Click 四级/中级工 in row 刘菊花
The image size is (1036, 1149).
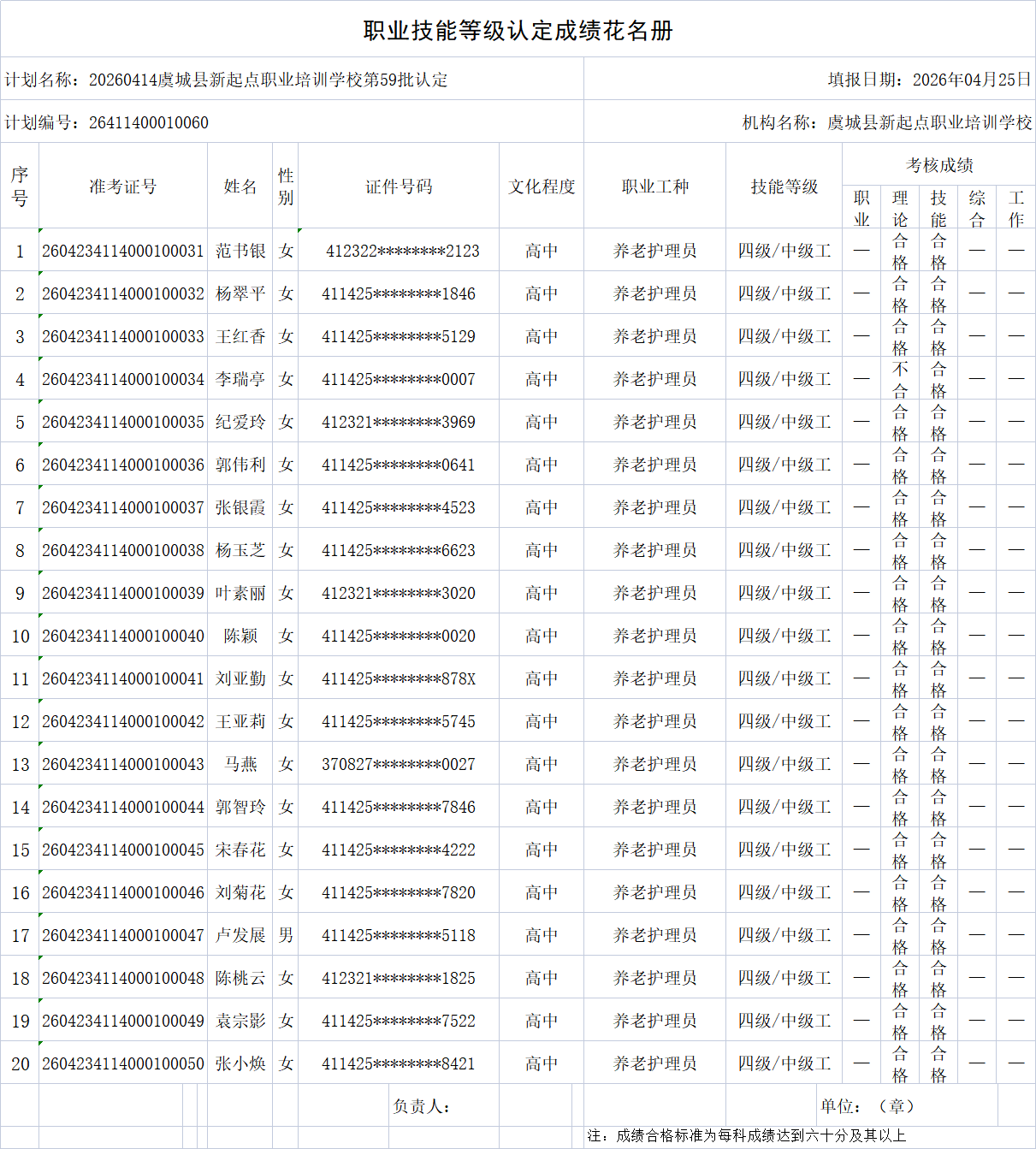(784, 892)
